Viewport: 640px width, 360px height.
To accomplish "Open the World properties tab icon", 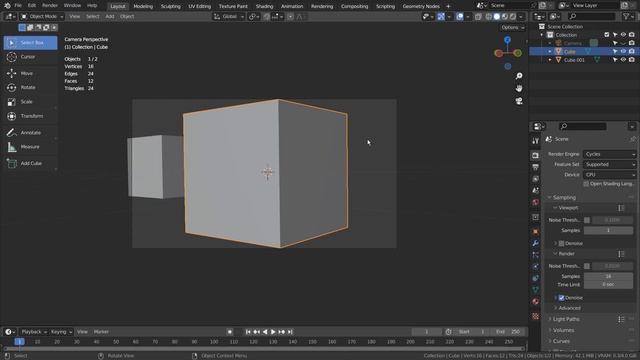I will 536,202.
